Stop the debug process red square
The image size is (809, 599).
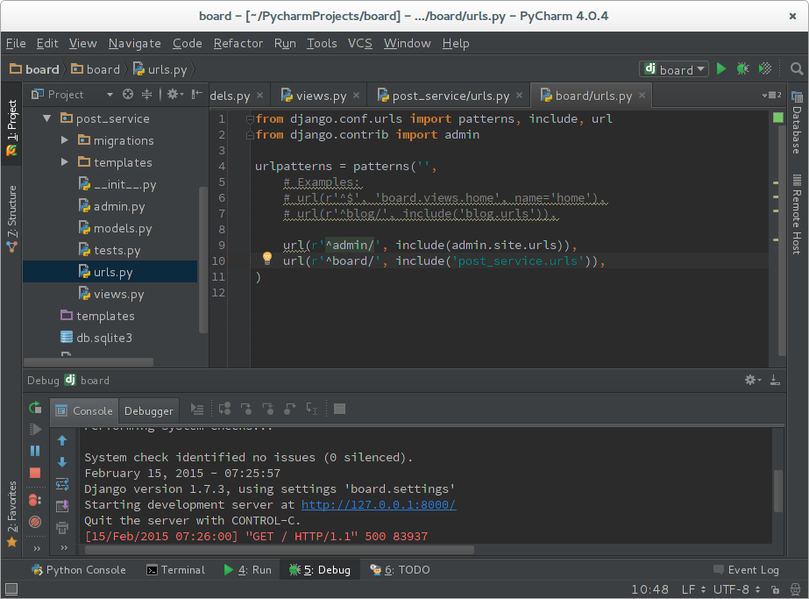click(35, 473)
